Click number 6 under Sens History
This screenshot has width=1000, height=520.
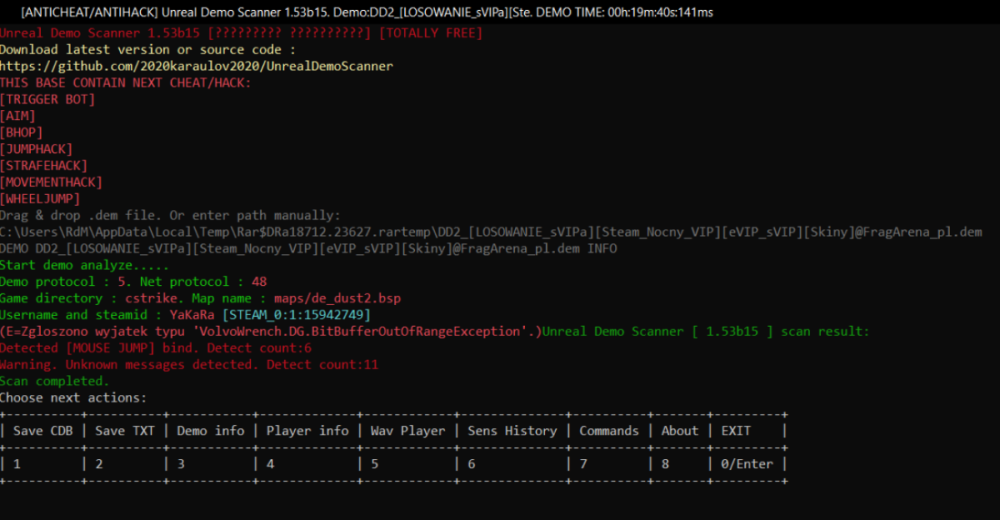coord(472,464)
